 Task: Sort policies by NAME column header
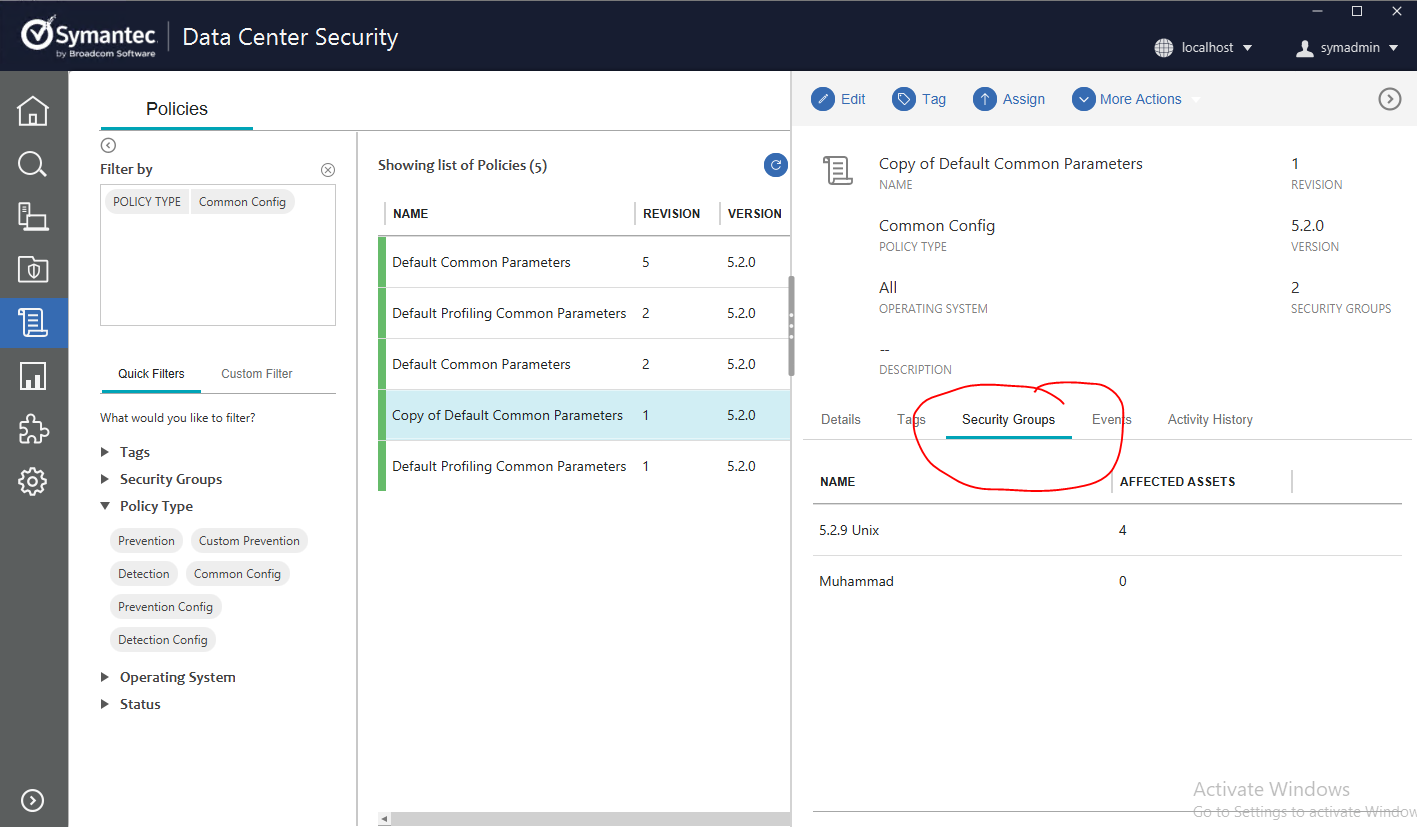411,214
